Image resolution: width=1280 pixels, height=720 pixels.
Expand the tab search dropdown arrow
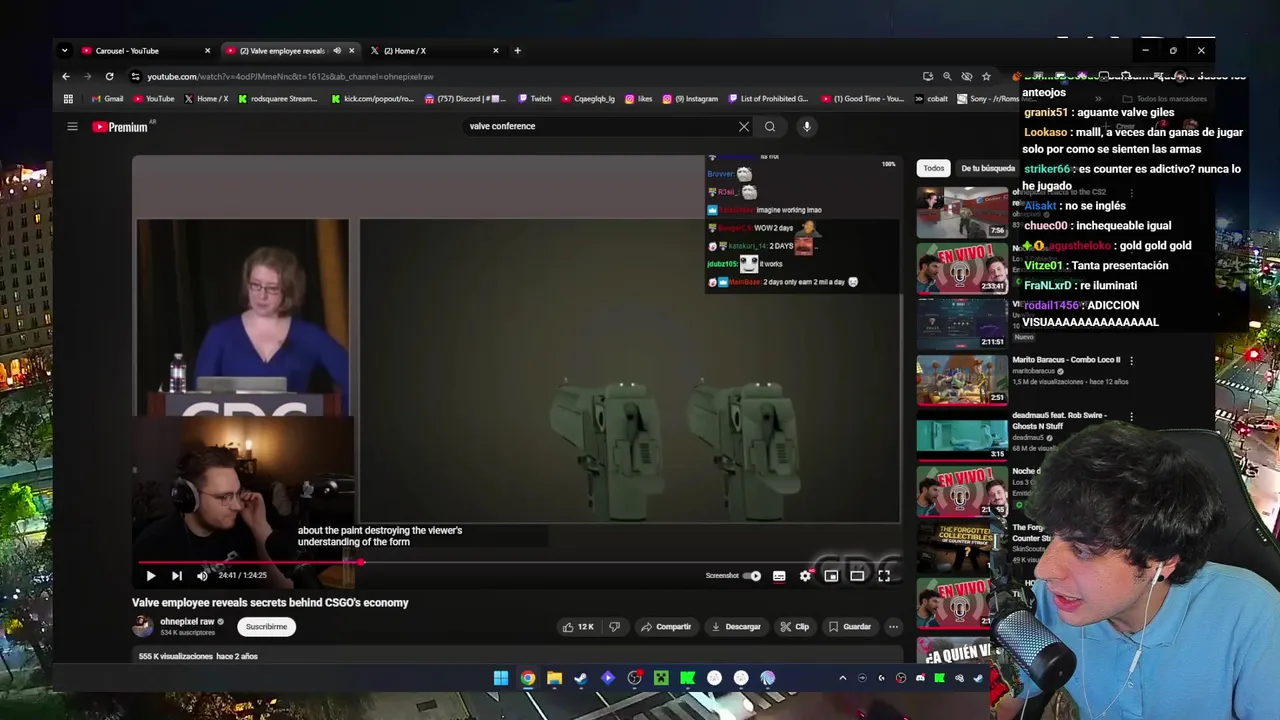pos(64,51)
